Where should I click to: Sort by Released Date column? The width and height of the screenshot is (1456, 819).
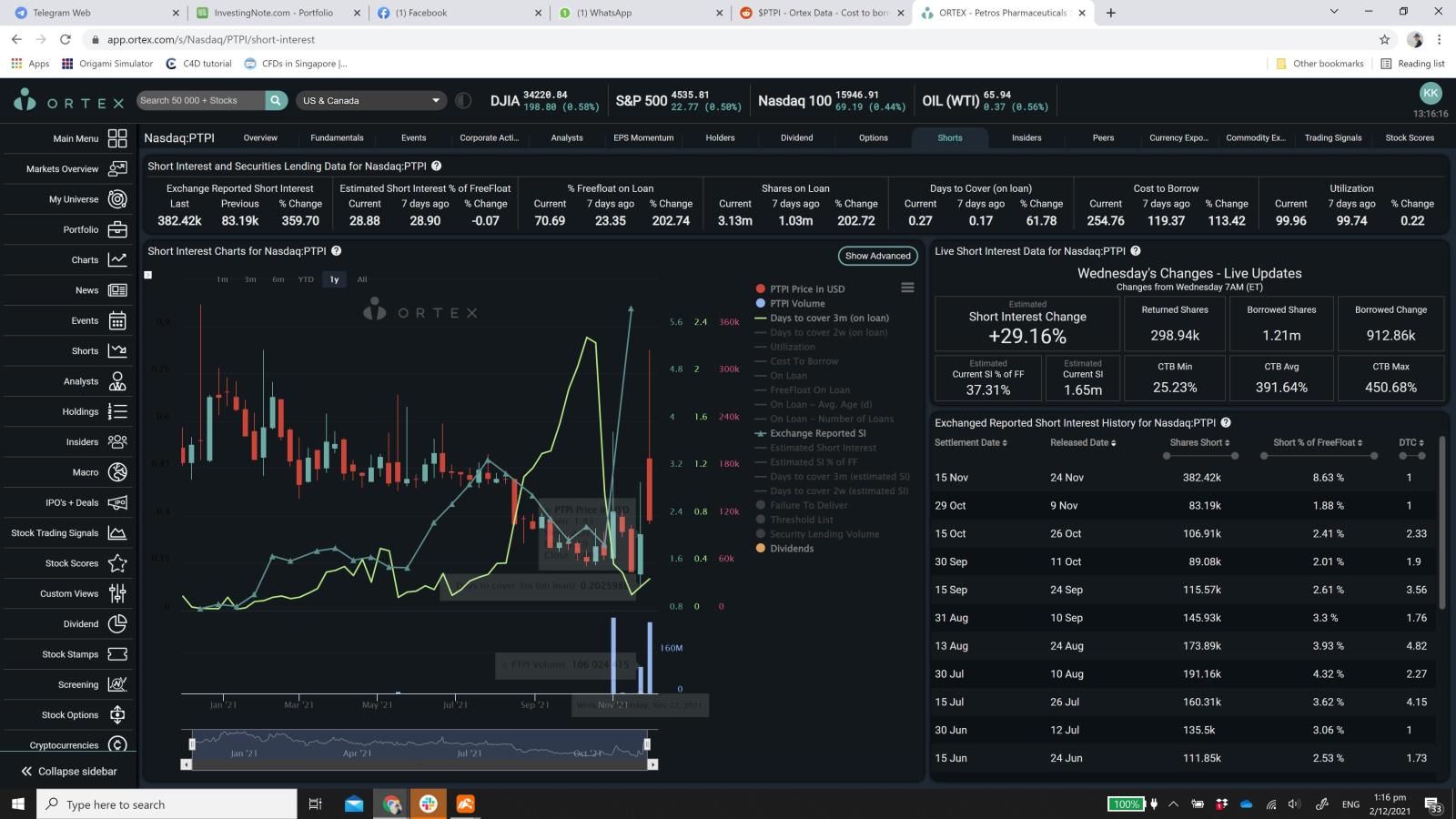click(1083, 442)
